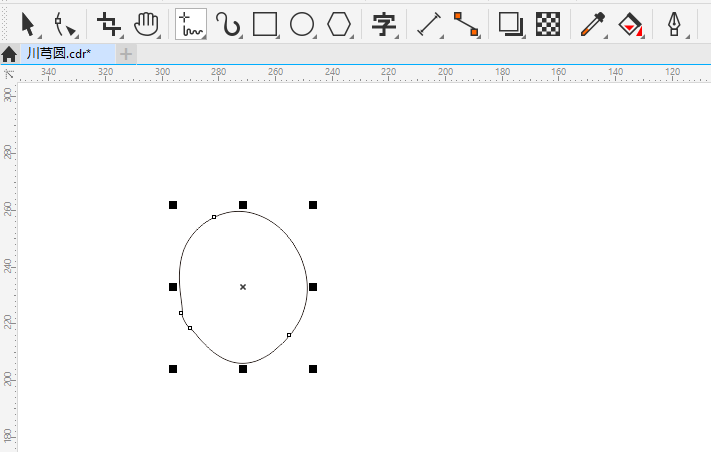711x452 pixels.
Task: Select the Transparency checkerboard tool
Action: [x=548, y=24]
